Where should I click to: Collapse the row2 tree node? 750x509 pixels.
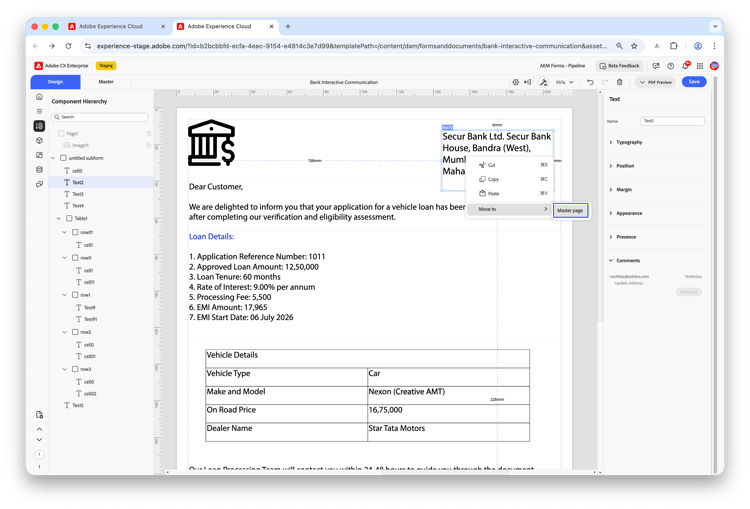pos(65,332)
